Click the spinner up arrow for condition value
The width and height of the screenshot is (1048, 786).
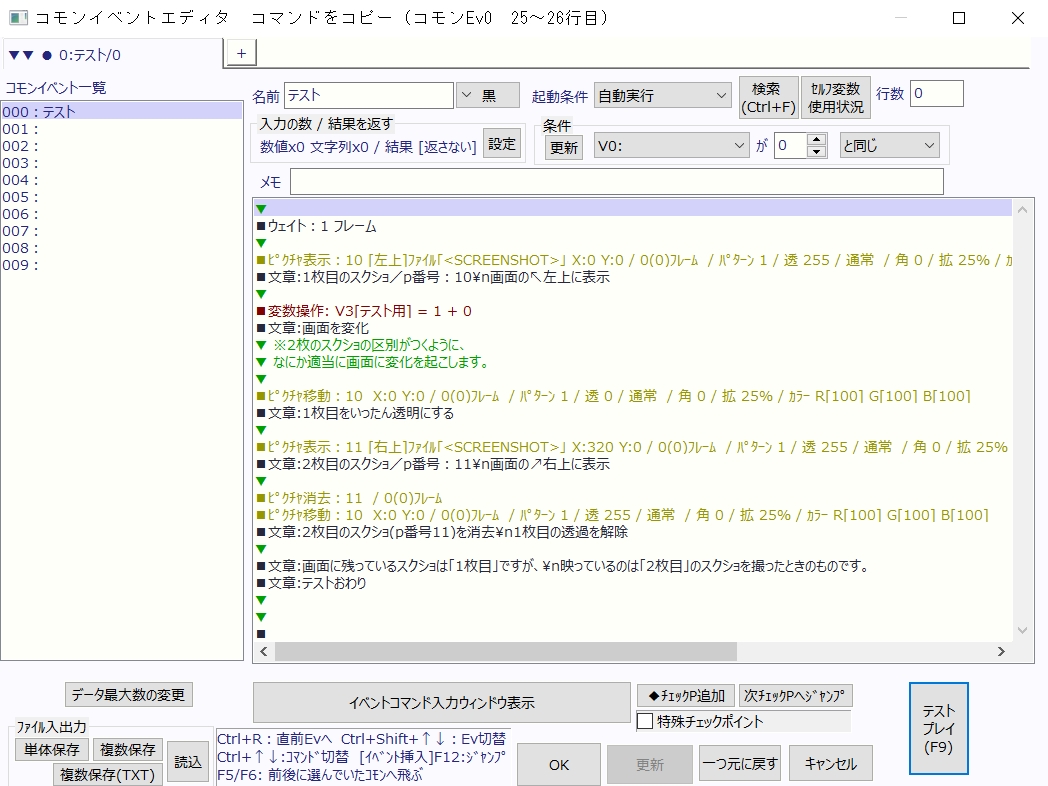pyautogui.click(x=817, y=139)
